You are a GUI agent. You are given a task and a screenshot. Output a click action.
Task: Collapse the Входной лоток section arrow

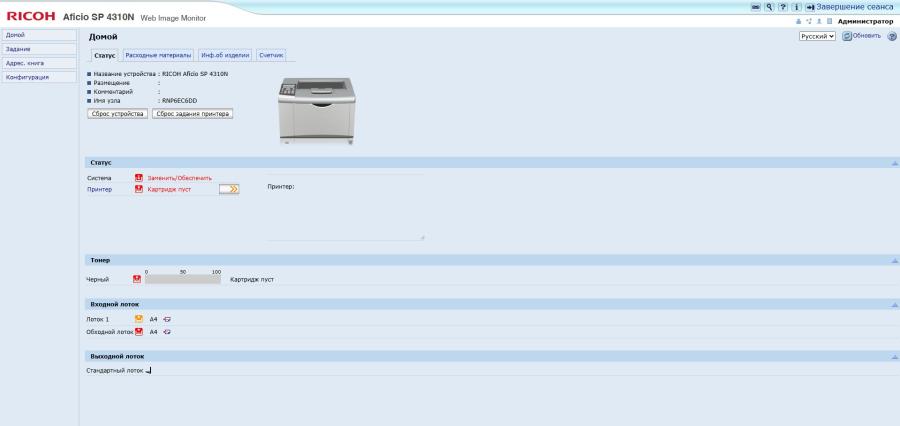pyautogui.click(x=894, y=305)
